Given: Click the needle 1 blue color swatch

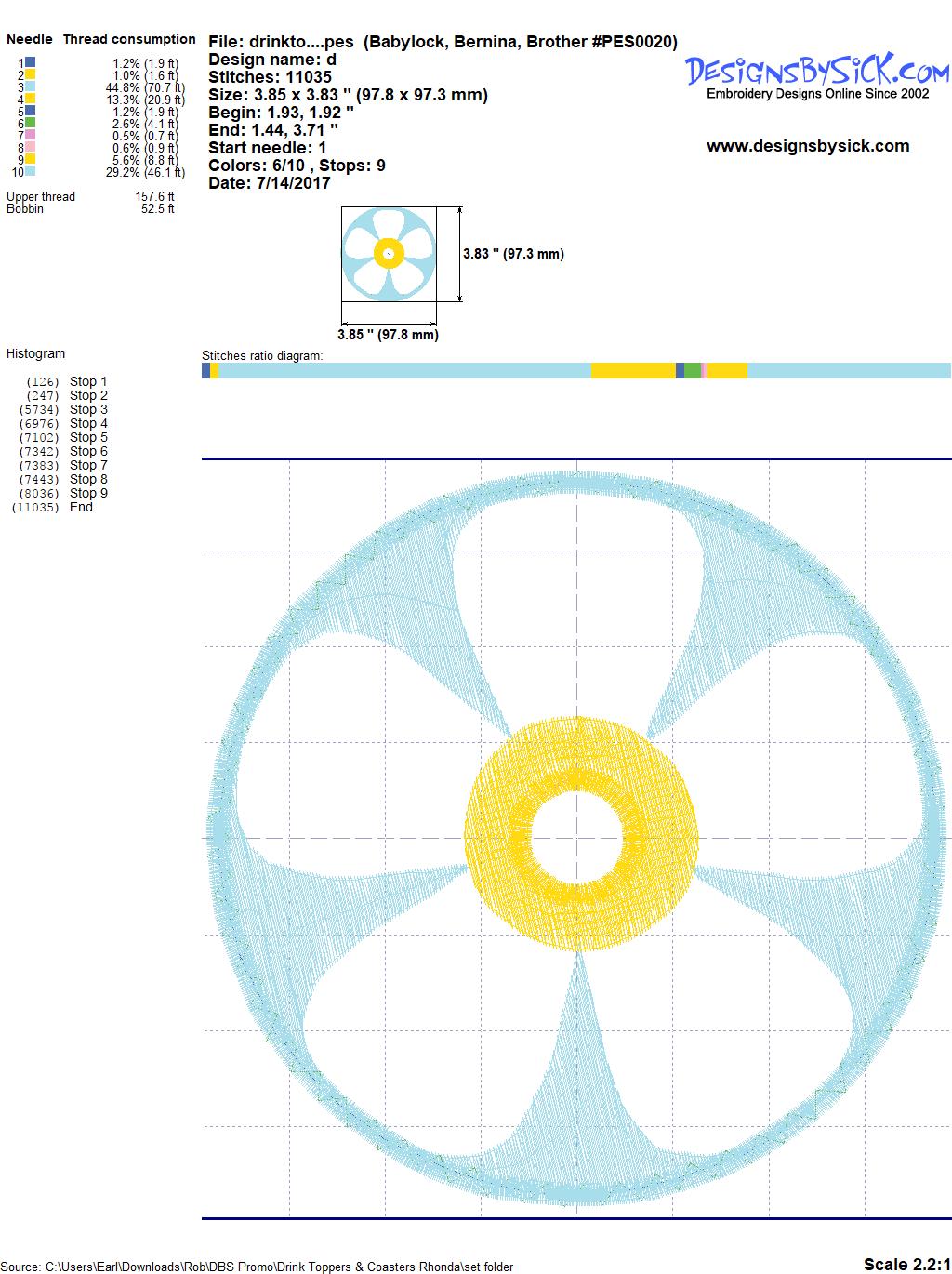Looking at the screenshot, I should pyautogui.click(x=31, y=63).
